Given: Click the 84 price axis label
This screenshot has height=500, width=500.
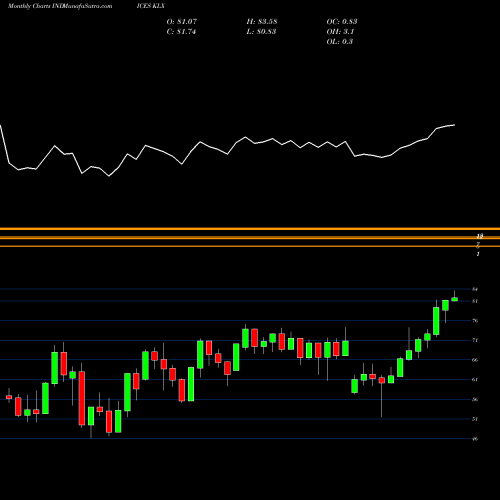Looking at the screenshot, I should pyautogui.click(x=475, y=289).
